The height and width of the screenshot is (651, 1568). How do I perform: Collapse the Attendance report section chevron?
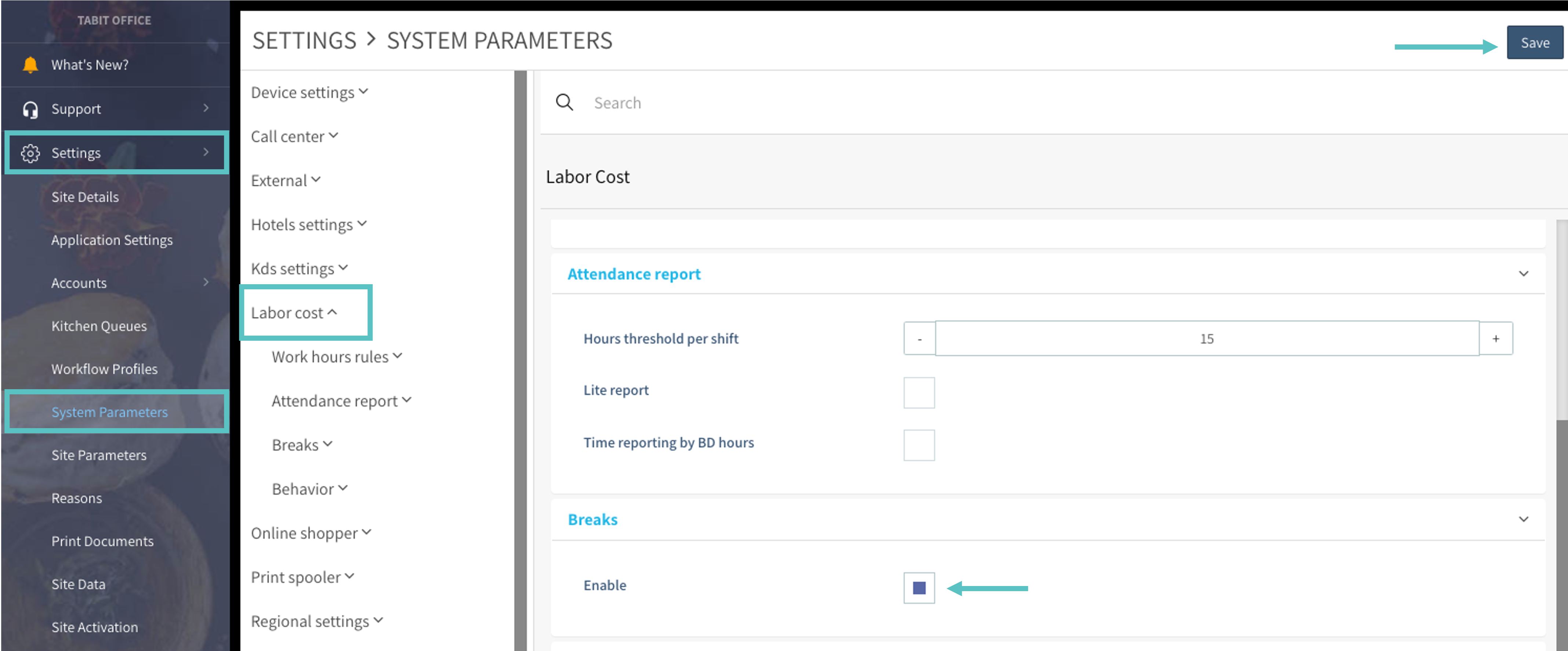(1523, 274)
